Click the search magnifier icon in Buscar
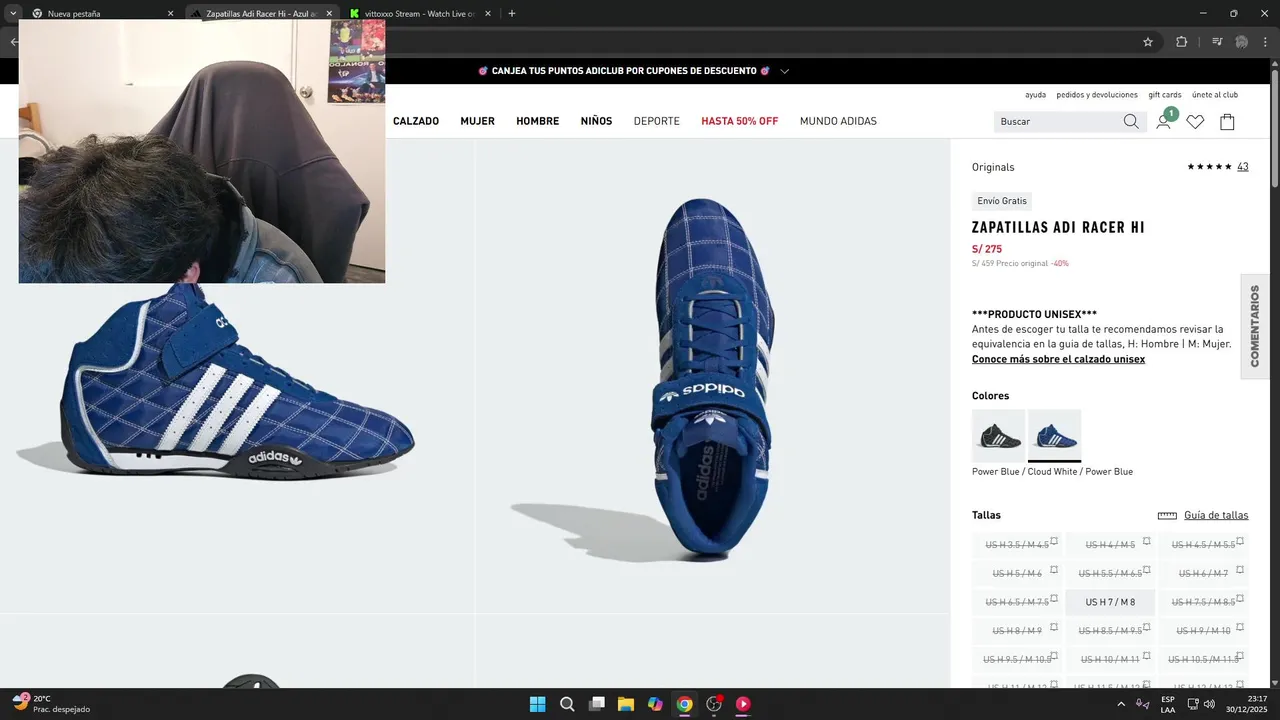Image resolution: width=1280 pixels, height=720 pixels. click(x=1131, y=121)
